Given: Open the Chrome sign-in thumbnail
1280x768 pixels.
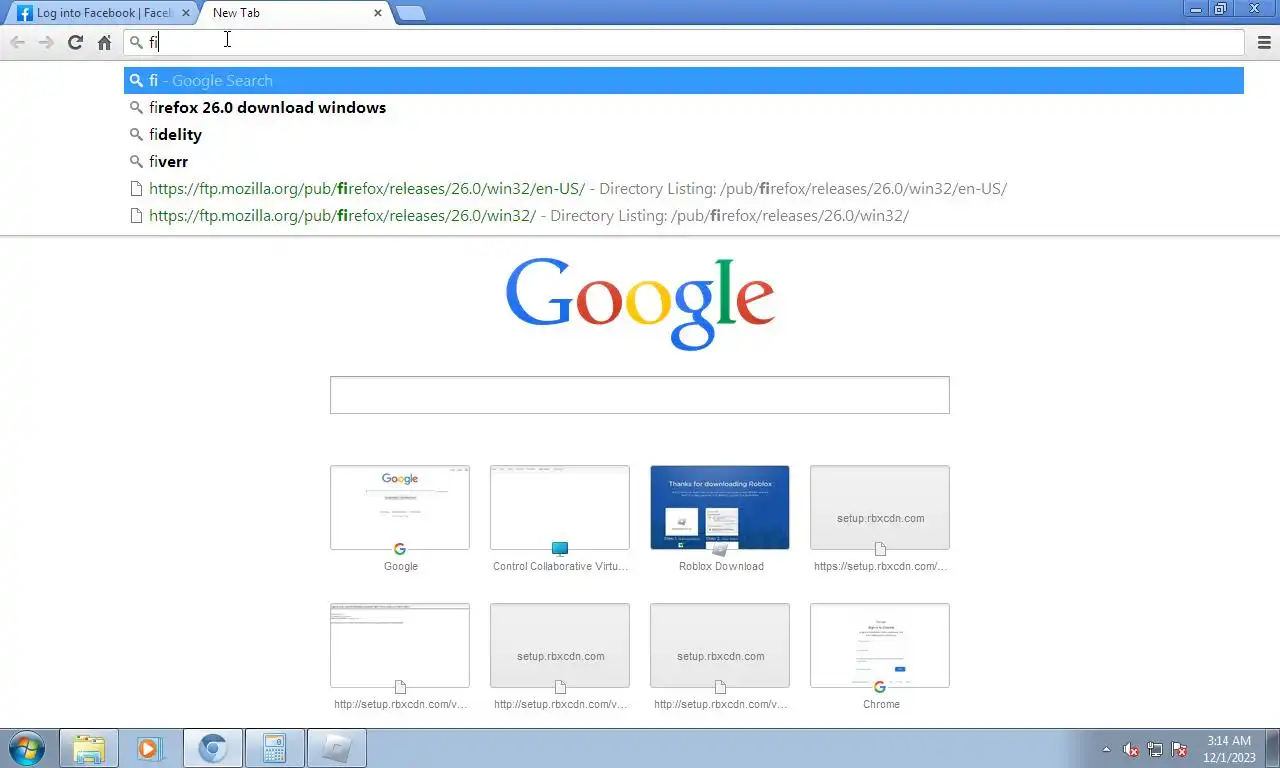Looking at the screenshot, I should [880, 645].
